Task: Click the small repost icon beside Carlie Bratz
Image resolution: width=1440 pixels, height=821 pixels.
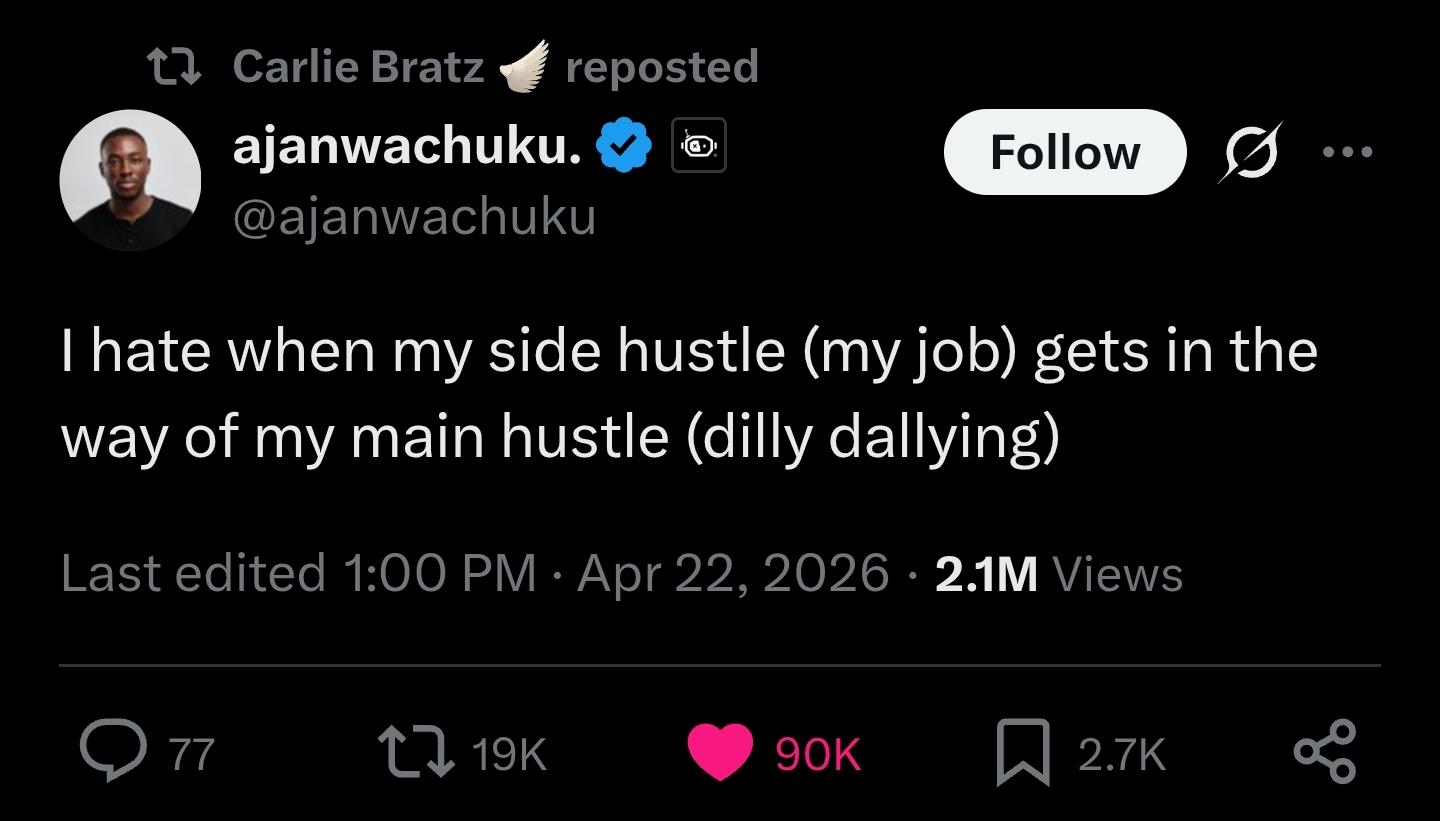Action: point(176,67)
